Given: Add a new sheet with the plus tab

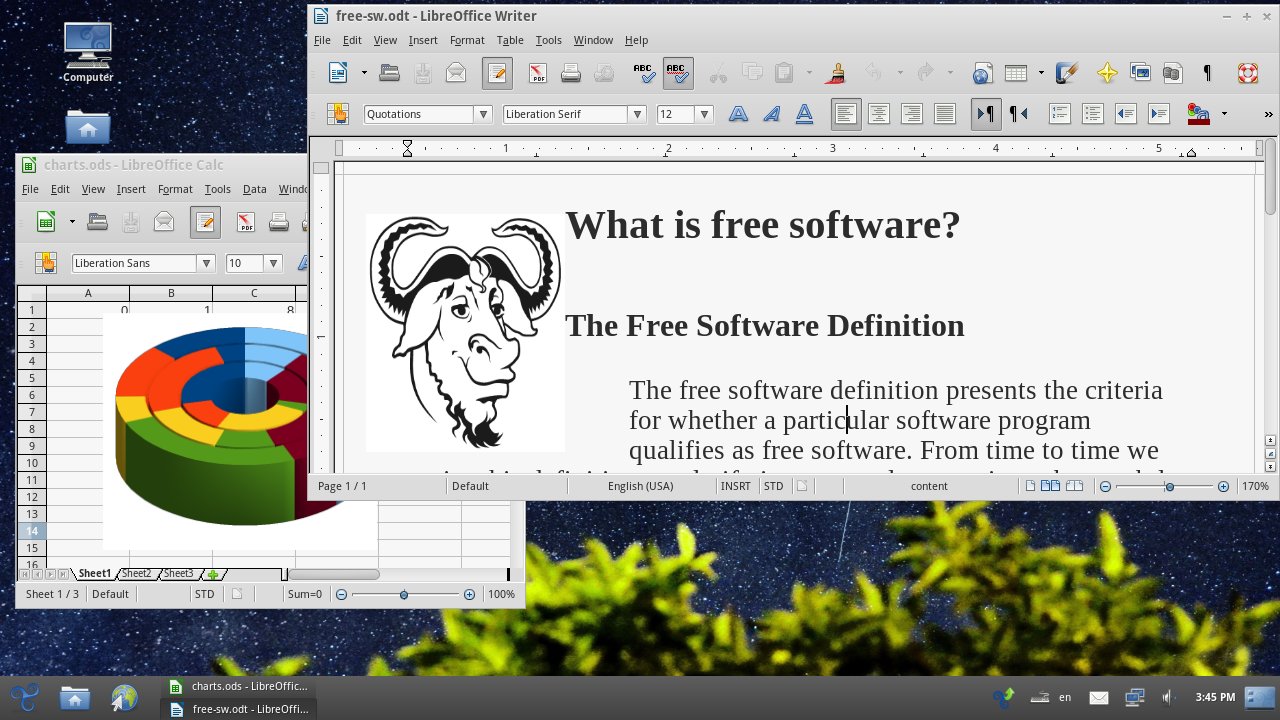Looking at the screenshot, I should [213, 575].
